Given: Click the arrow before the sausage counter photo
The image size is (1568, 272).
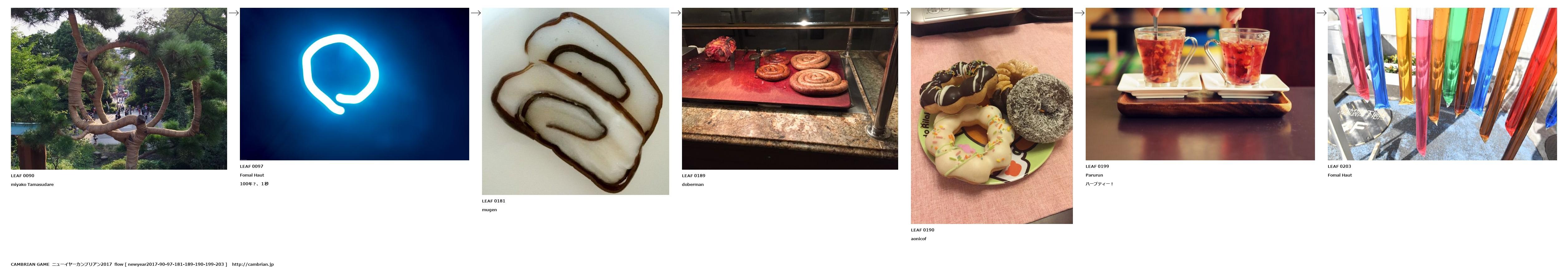Looking at the screenshot, I should tap(675, 13).
